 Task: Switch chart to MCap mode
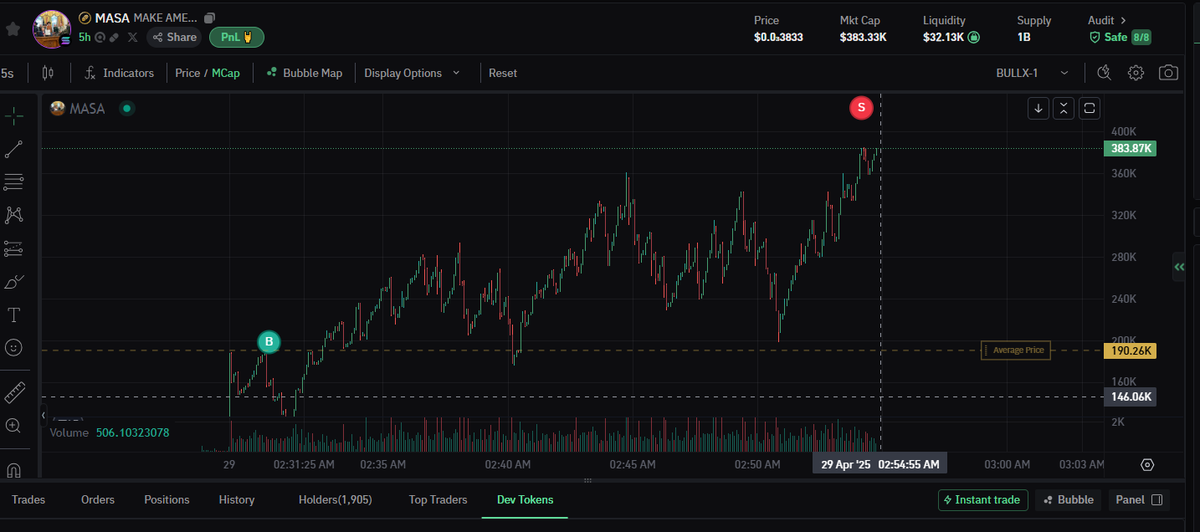[226, 73]
